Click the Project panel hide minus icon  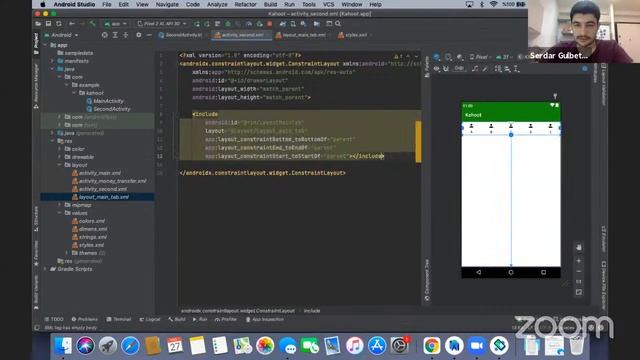(x=149, y=35)
